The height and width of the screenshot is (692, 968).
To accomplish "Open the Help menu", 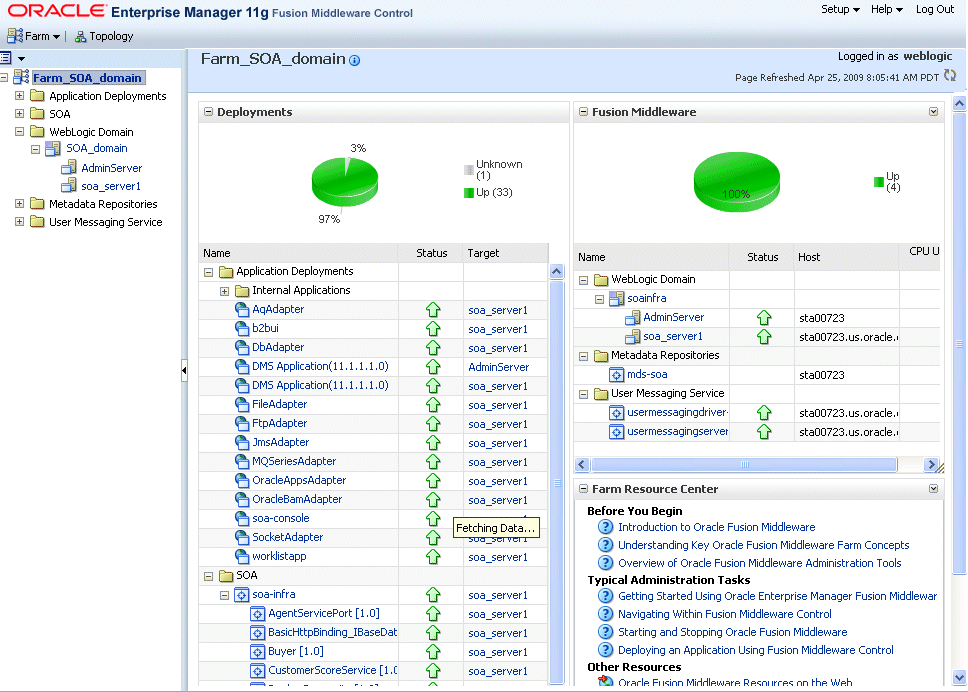I will tap(887, 9).
